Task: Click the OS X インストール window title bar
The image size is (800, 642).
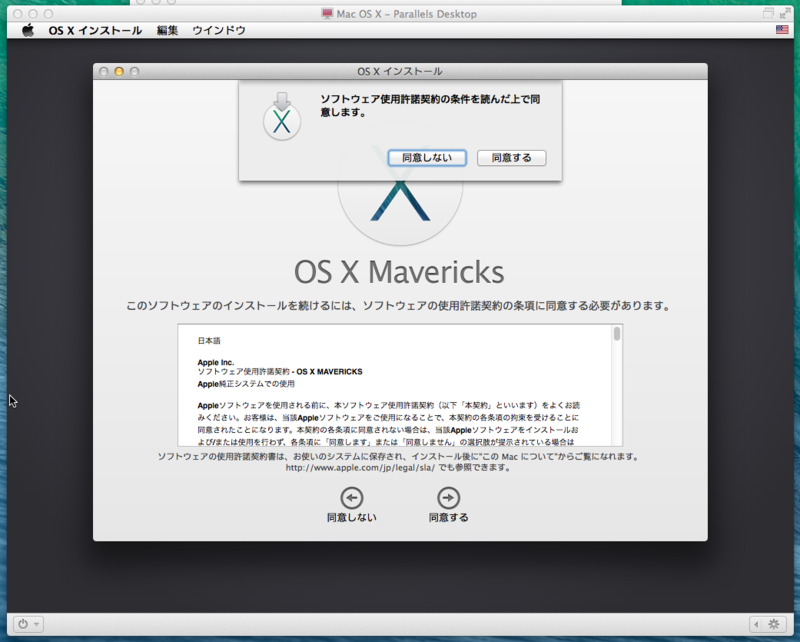Action: point(400,71)
